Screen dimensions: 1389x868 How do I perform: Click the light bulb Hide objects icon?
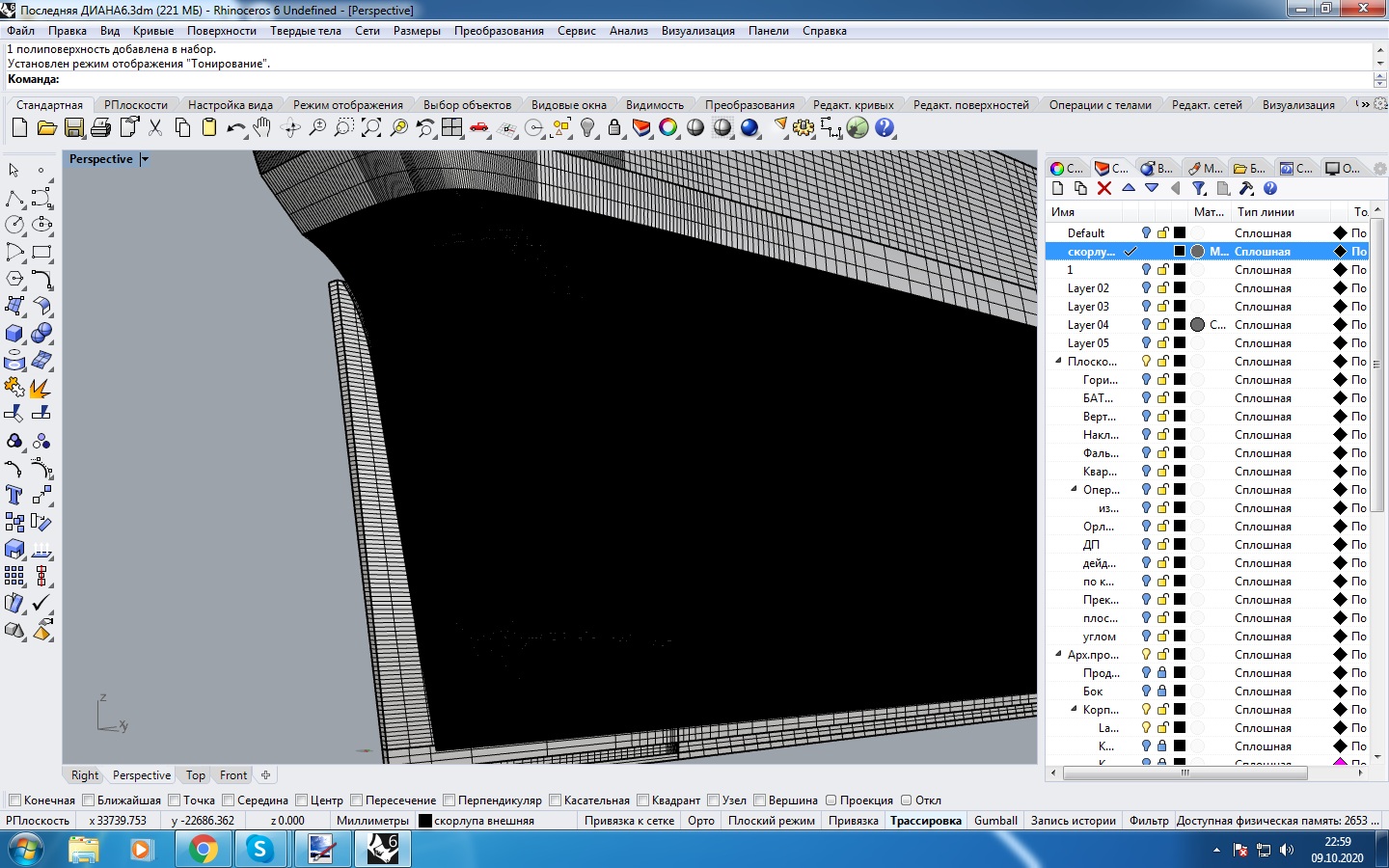pos(587,127)
